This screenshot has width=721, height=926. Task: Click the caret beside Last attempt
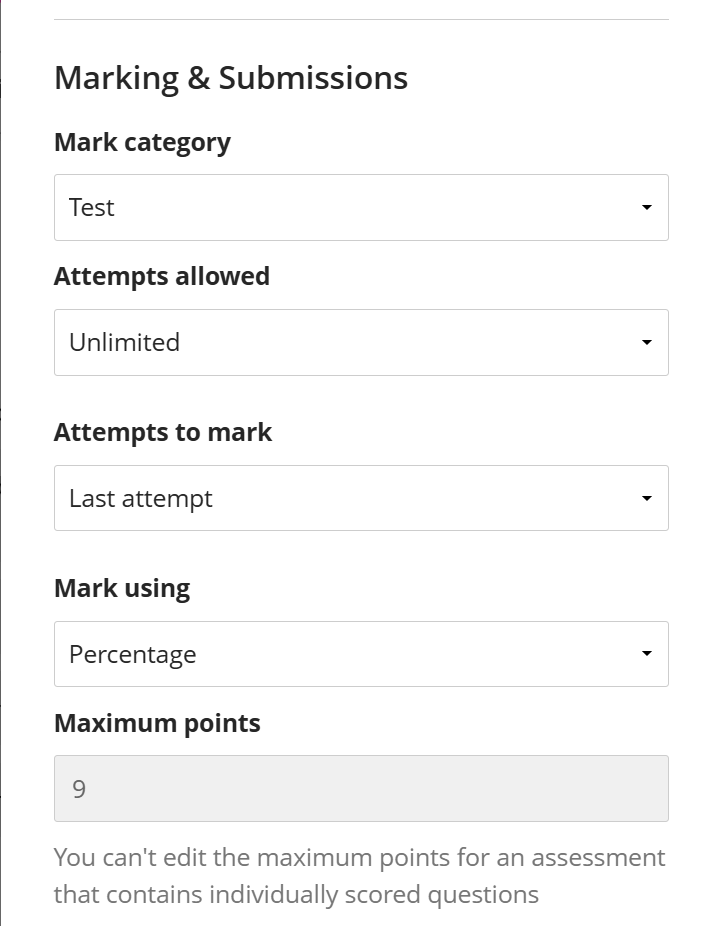(x=646, y=499)
